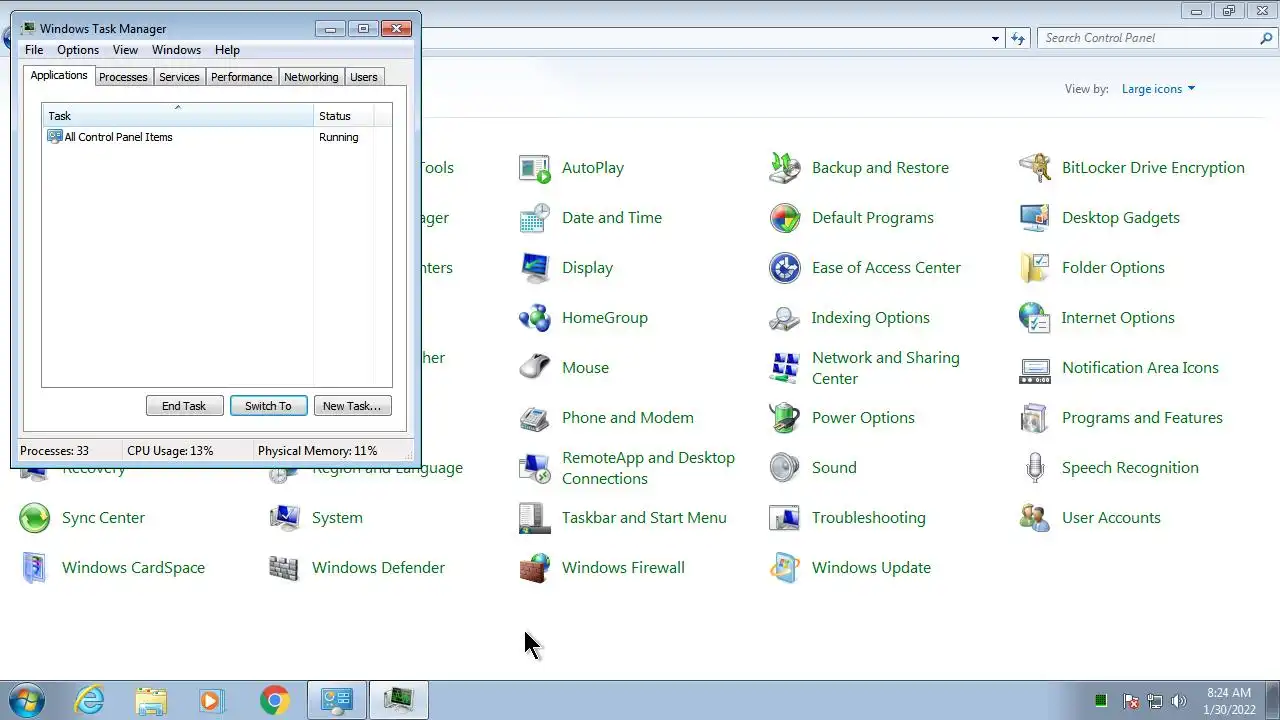Switch to the Processes tab
Image resolution: width=1280 pixels, height=720 pixels.
(x=123, y=77)
